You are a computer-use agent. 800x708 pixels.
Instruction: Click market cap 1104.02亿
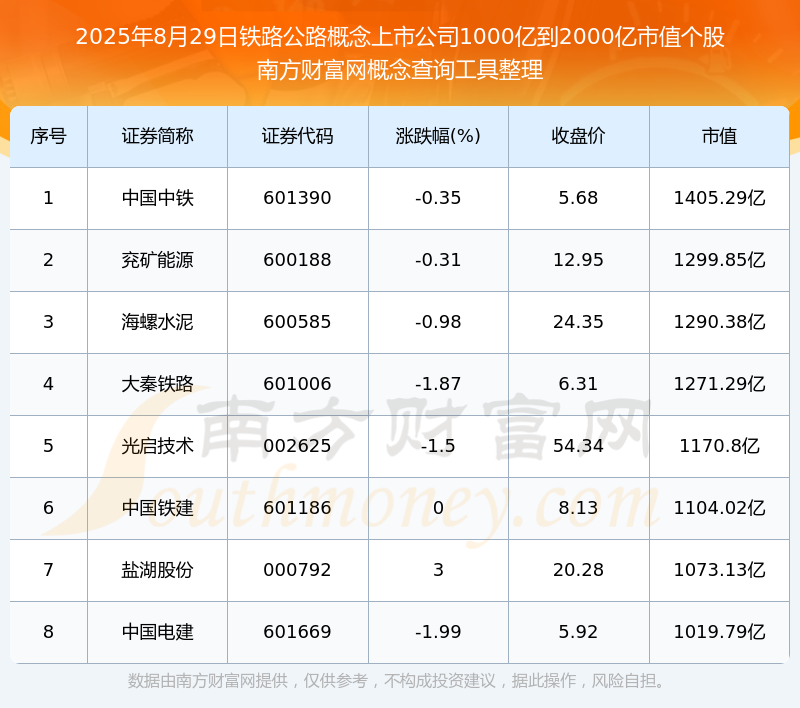coord(719,508)
